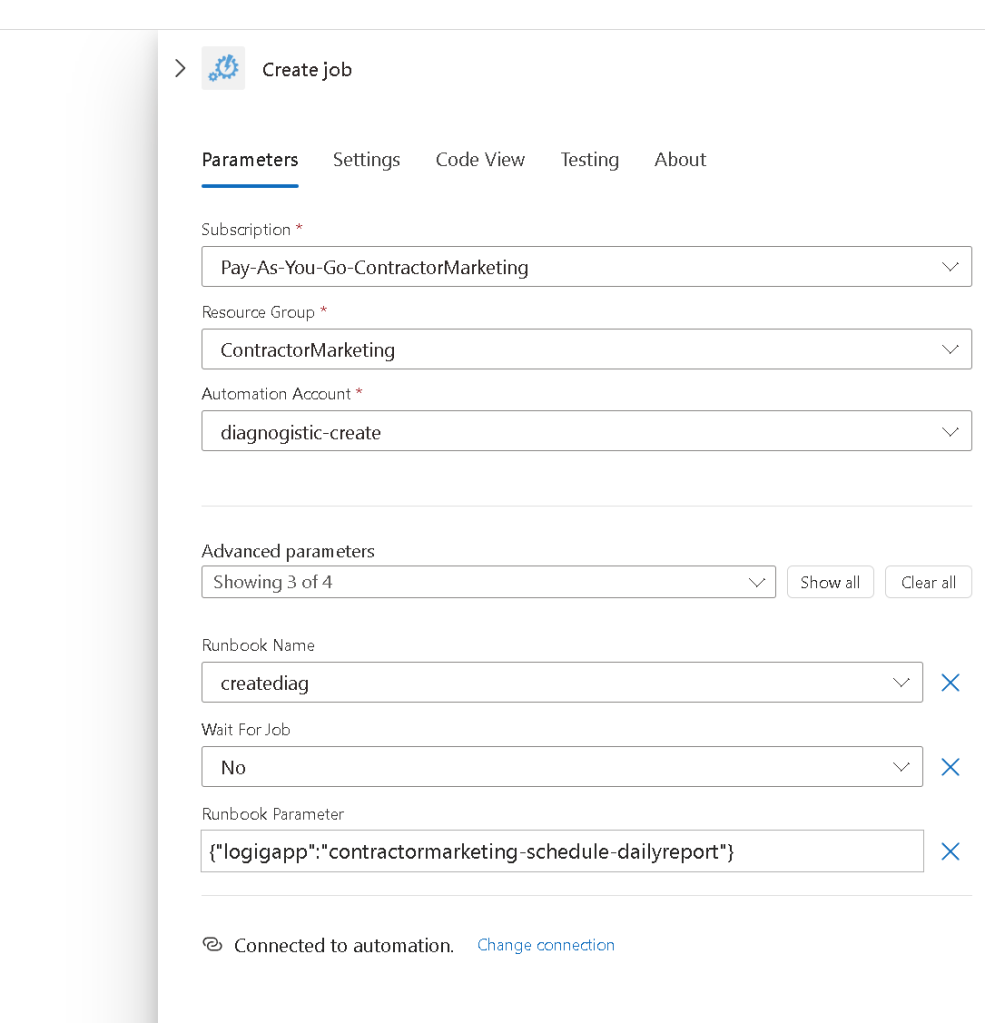Image resolution: width=985 pixels, height=1023 pixels.
Task: Open the Settings tab
Action: [x=367, y=160]
